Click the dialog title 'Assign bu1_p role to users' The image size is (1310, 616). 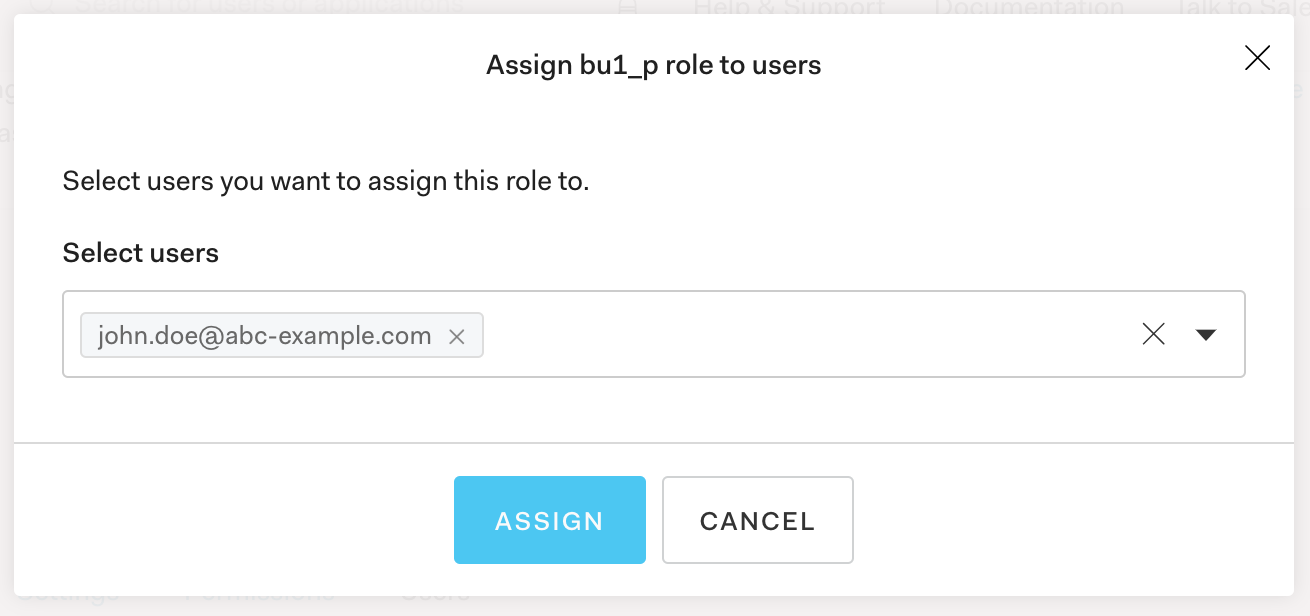click(x=653, y=66)
